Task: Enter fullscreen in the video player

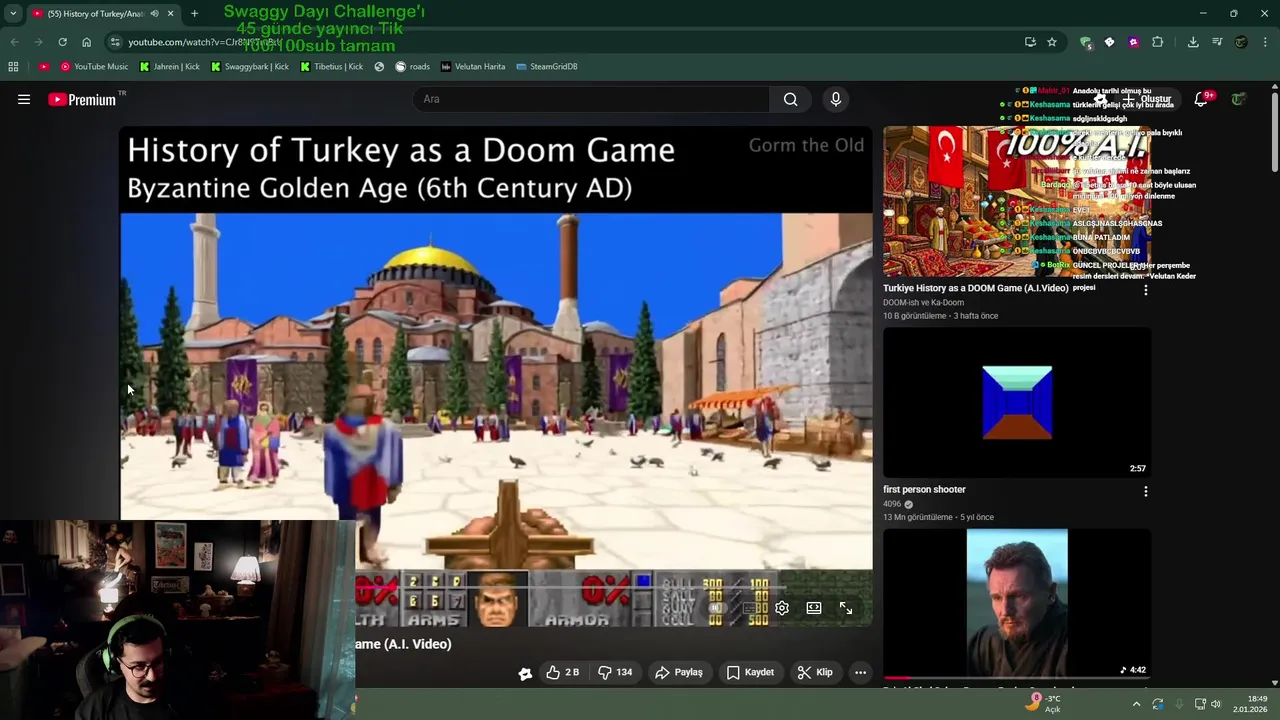Action: 846,608
